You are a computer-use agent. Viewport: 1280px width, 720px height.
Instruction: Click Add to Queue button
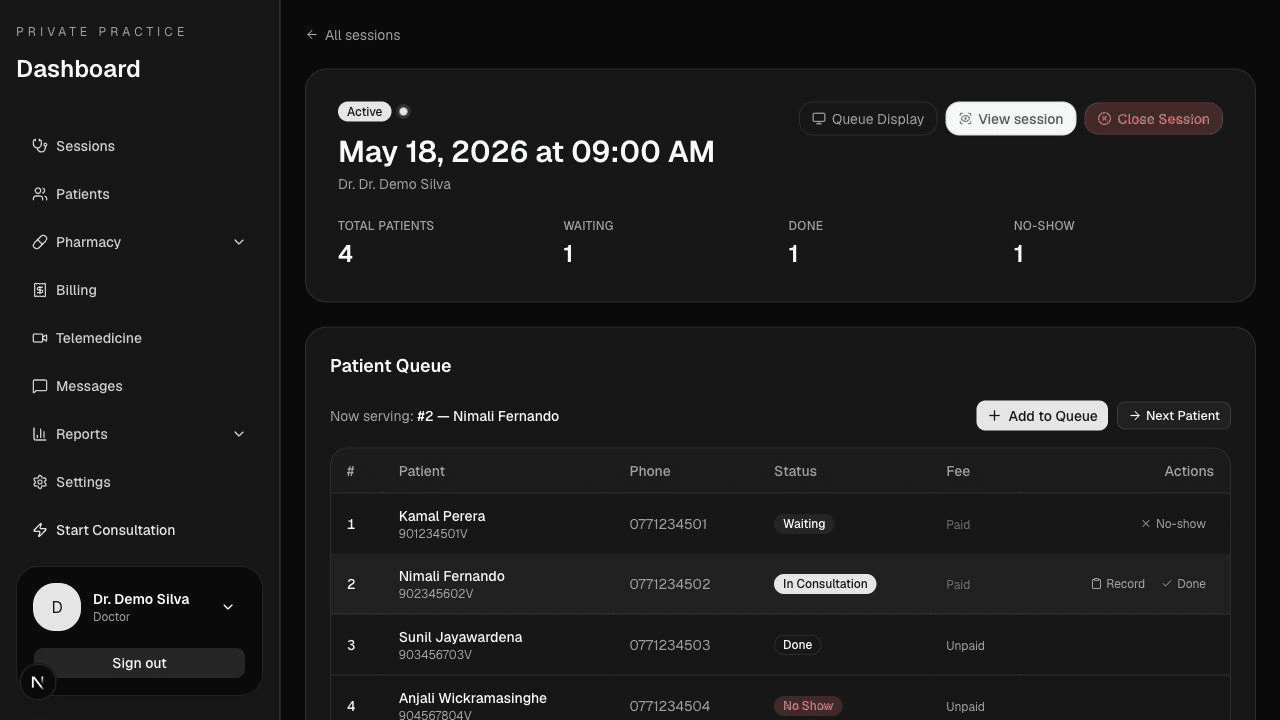pos(1042,416)
